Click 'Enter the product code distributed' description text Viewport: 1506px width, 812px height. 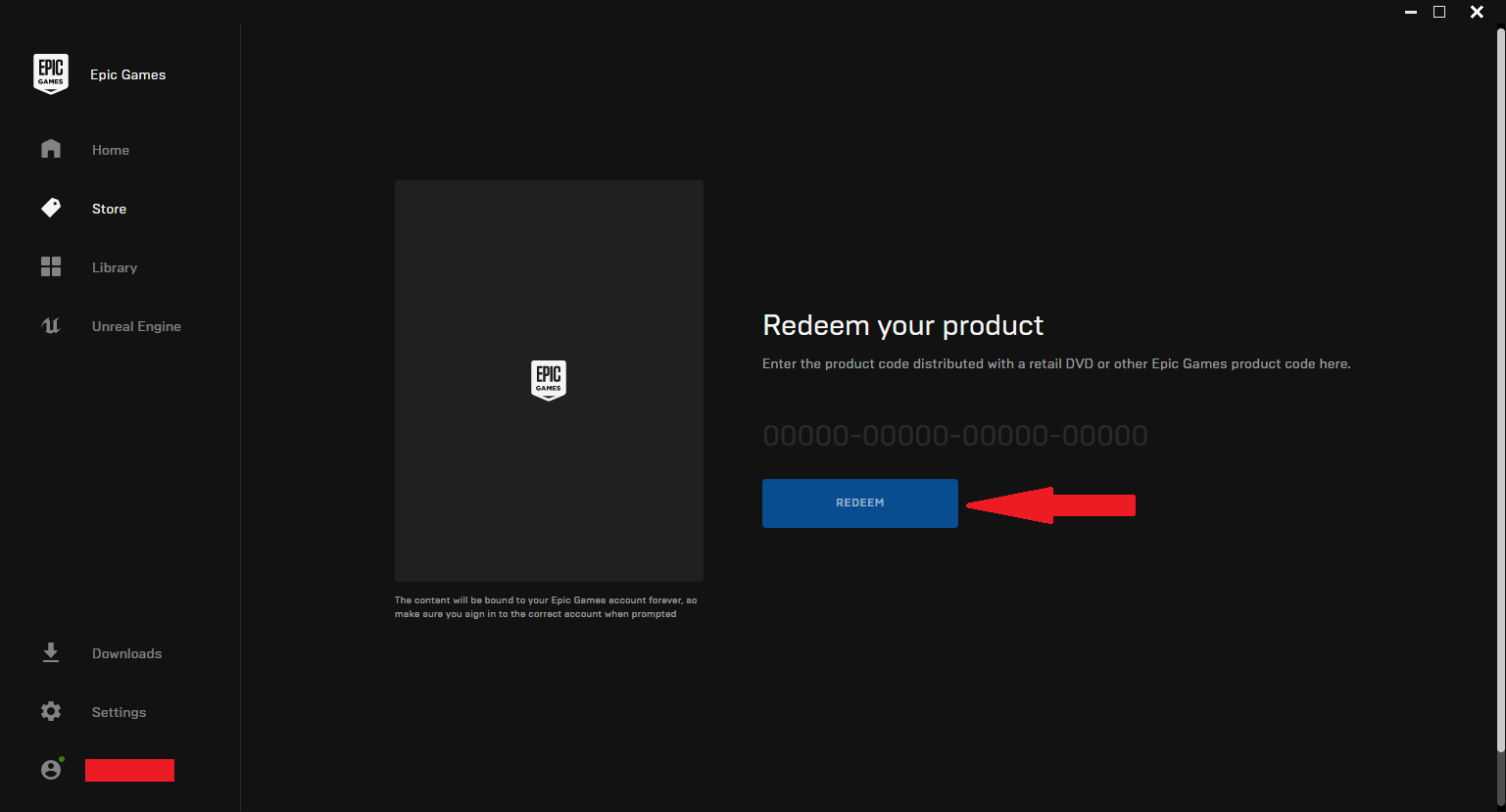click(x=1056, y=363)
